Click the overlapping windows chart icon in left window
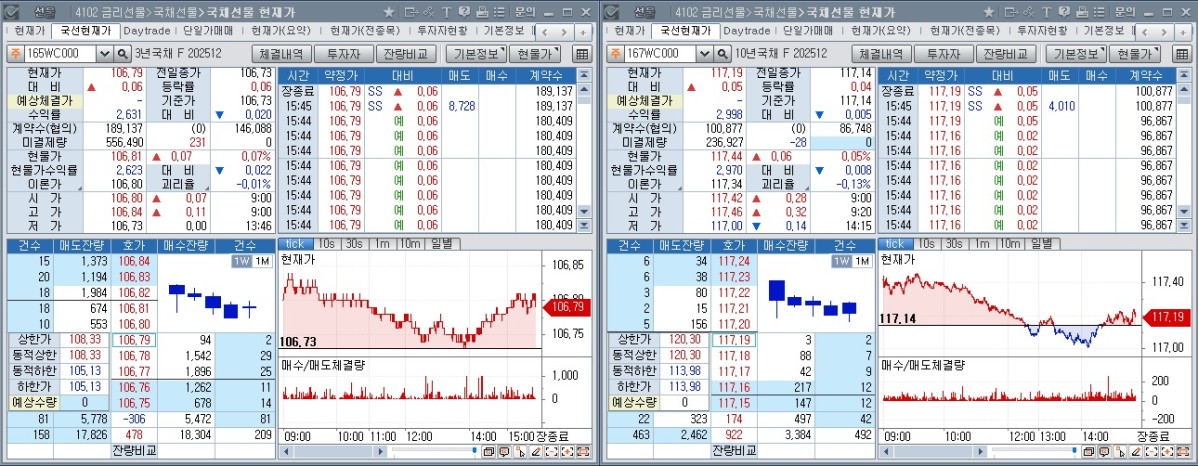1198x466 pixels. (489, 451)
